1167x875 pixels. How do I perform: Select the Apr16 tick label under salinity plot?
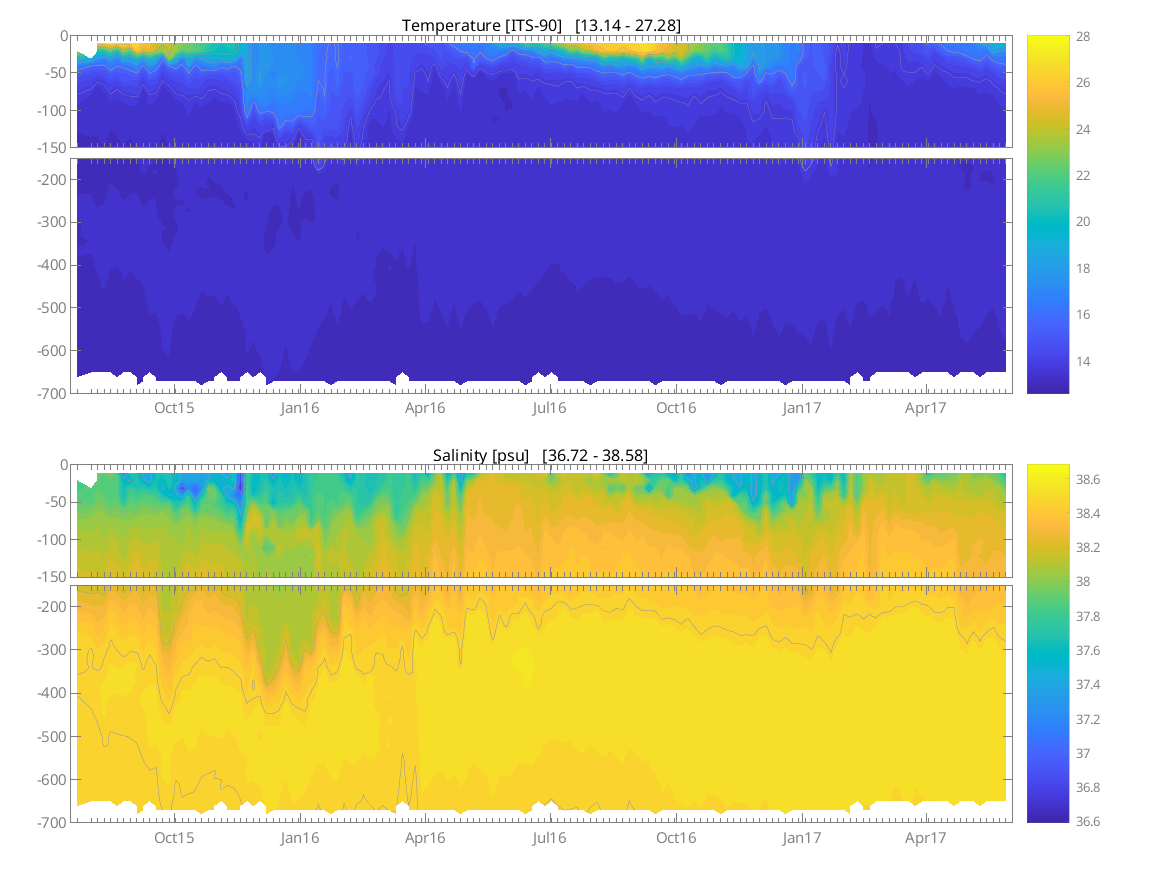pyautogui.click(x=425, y=837)
